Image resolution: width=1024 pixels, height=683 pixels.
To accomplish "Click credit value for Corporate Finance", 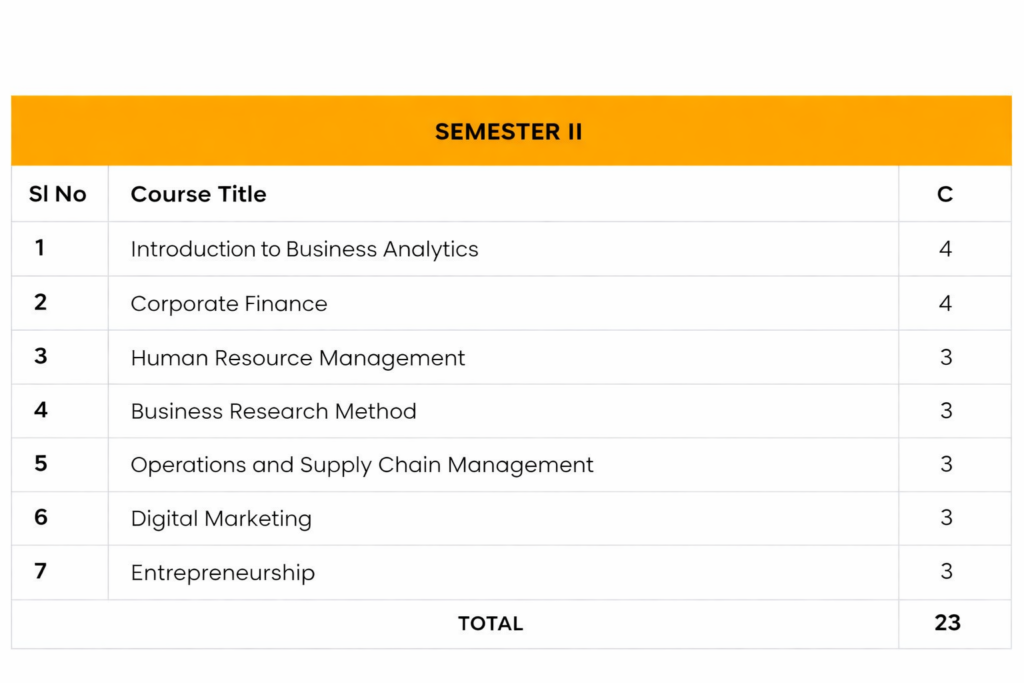I will tap(945, 304).
